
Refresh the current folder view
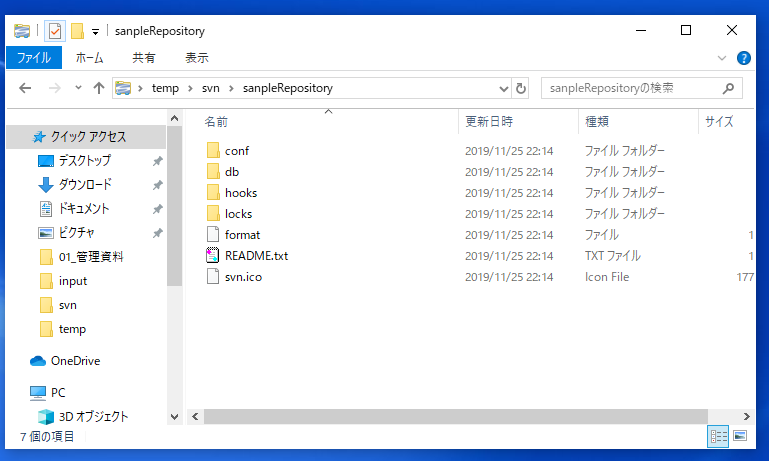(x=521, y=89)
